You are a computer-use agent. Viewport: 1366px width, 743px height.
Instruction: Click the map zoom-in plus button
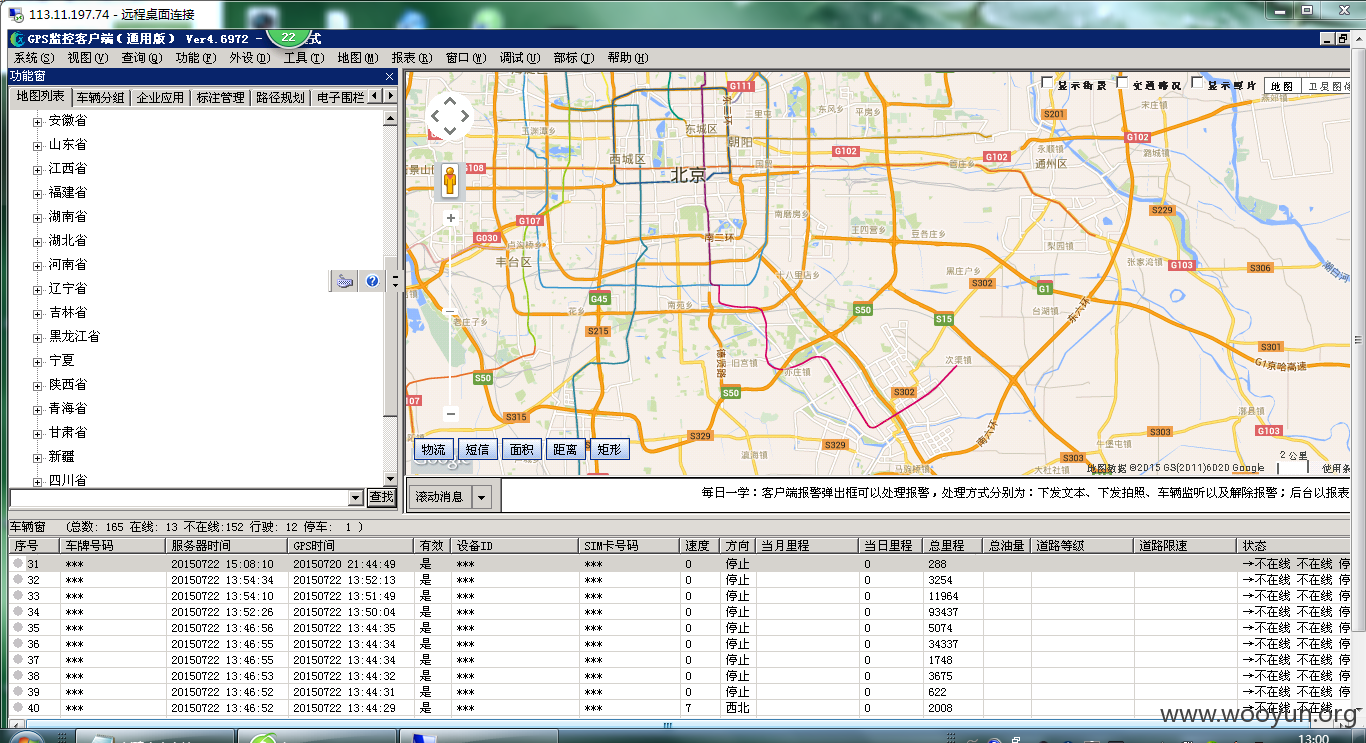click(451, 218)
